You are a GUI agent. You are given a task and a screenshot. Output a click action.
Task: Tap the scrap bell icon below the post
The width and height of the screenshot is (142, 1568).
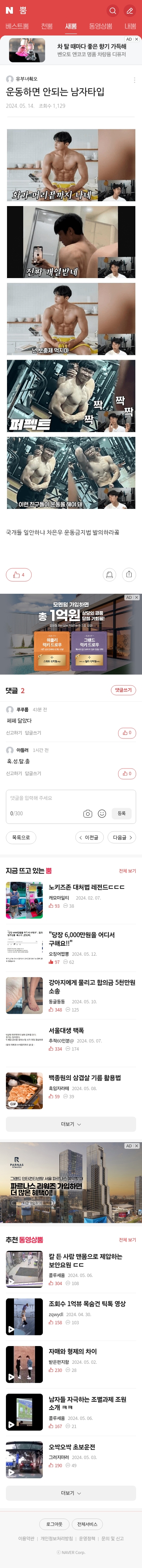click(109, 574)
